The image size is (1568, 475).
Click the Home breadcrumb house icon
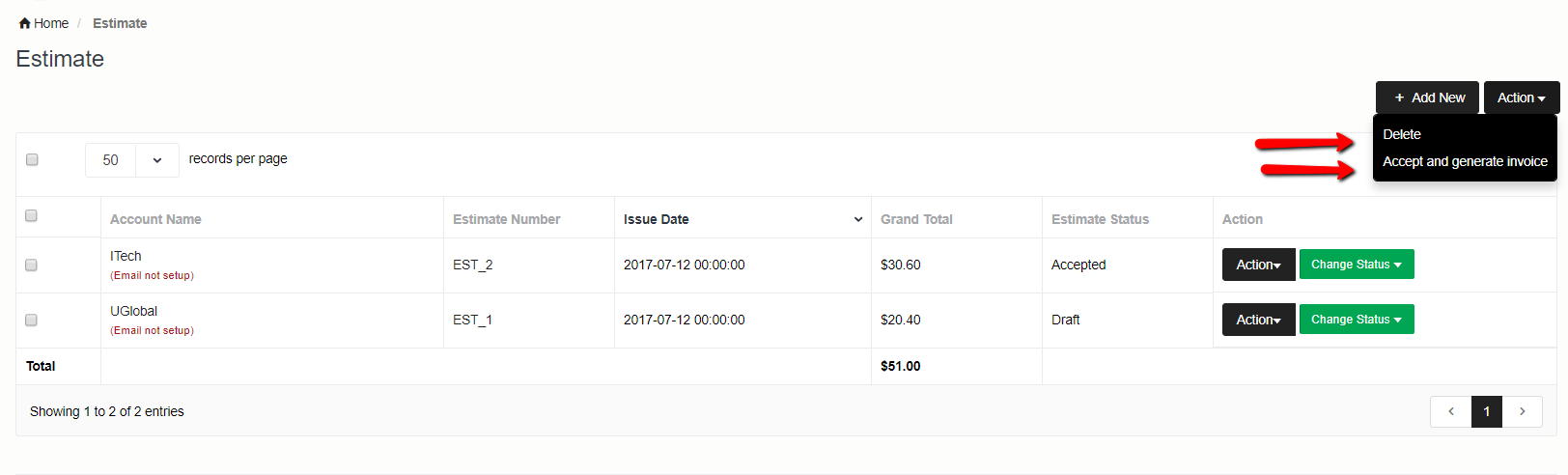pos(25,23)
